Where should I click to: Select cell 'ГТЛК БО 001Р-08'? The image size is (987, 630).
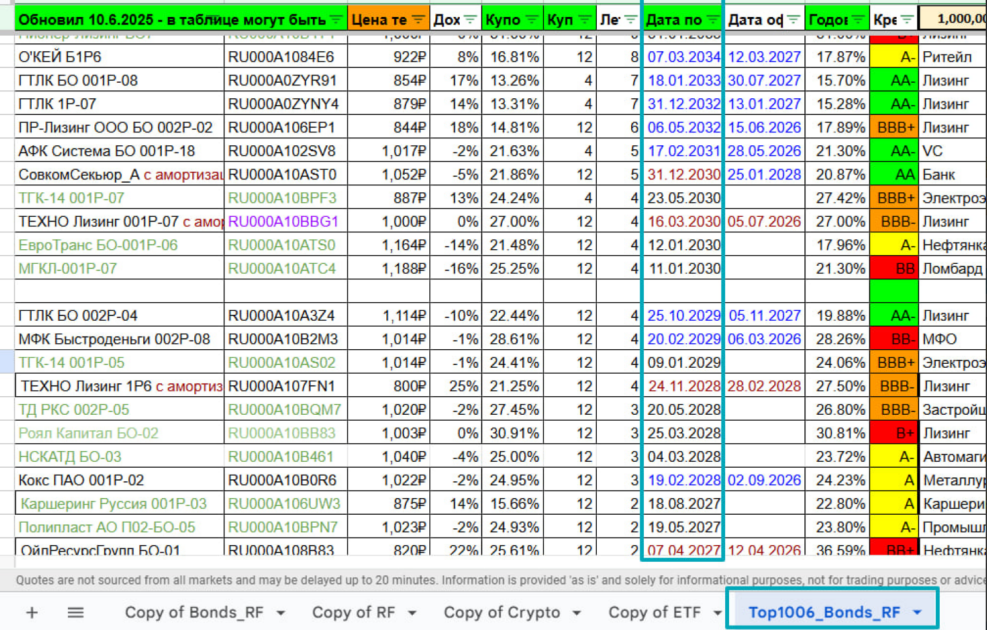coord(119,81)
